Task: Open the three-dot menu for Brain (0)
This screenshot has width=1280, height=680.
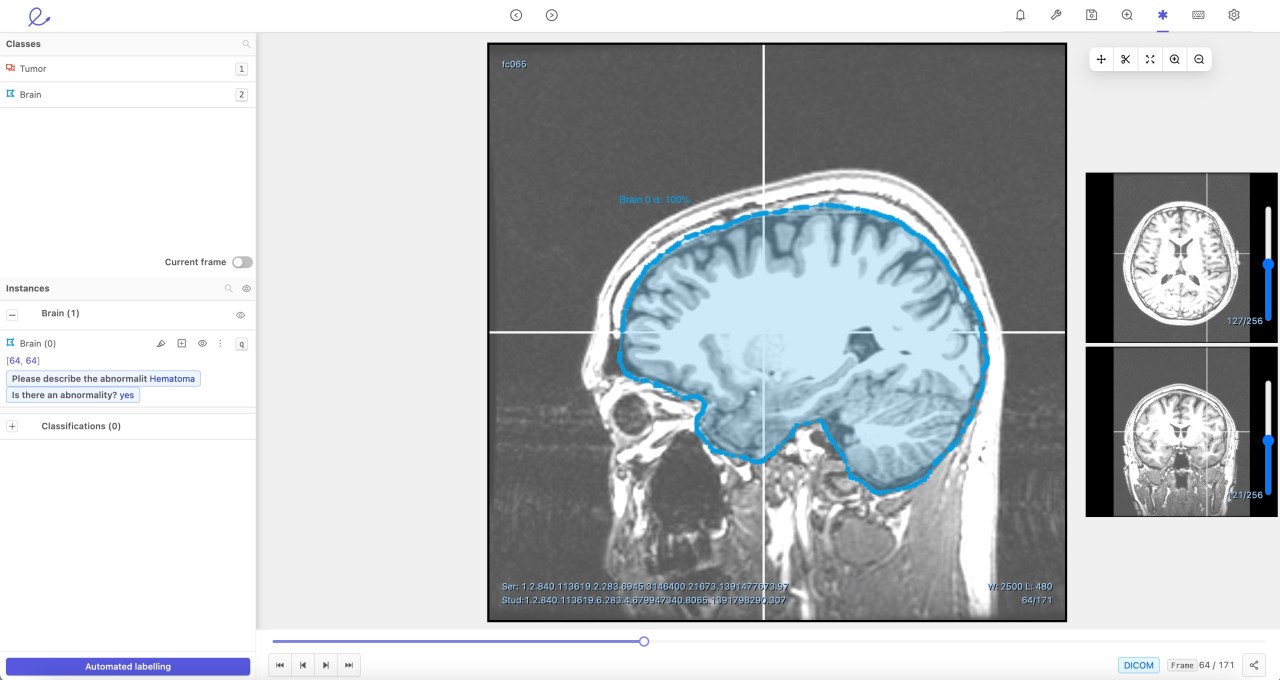Action: click(220, 343)
